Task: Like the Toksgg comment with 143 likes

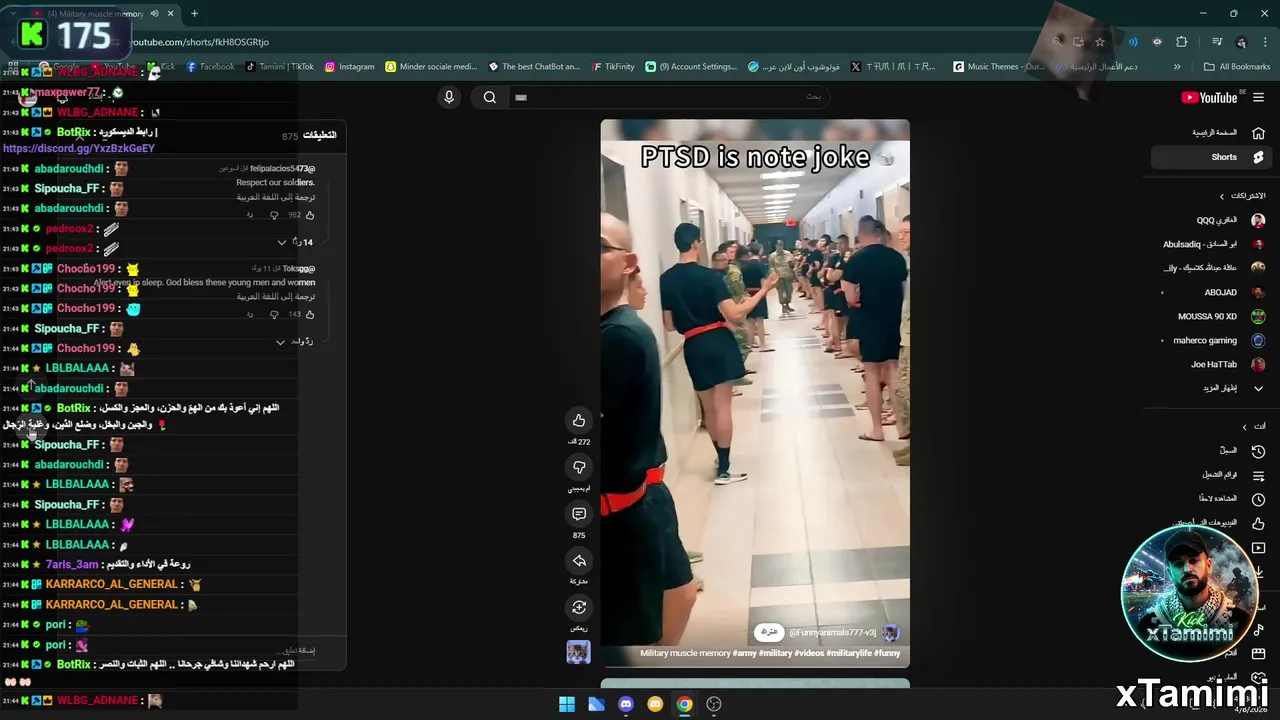Action: (309, 315)
